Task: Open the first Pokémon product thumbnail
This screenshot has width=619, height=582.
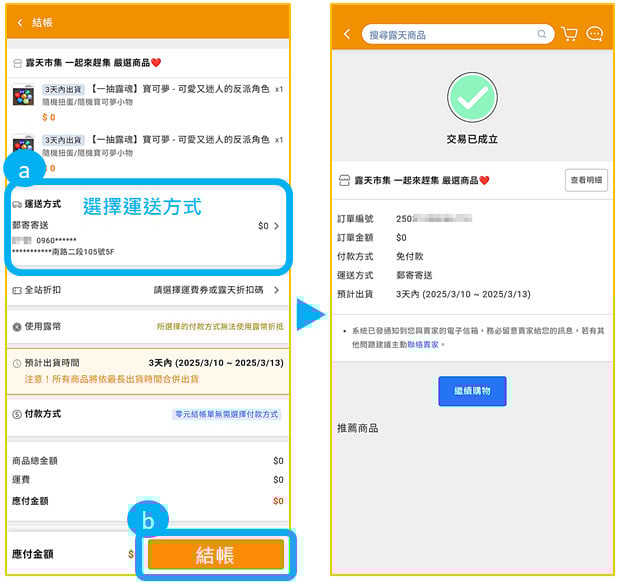Action: click(23, 96)
